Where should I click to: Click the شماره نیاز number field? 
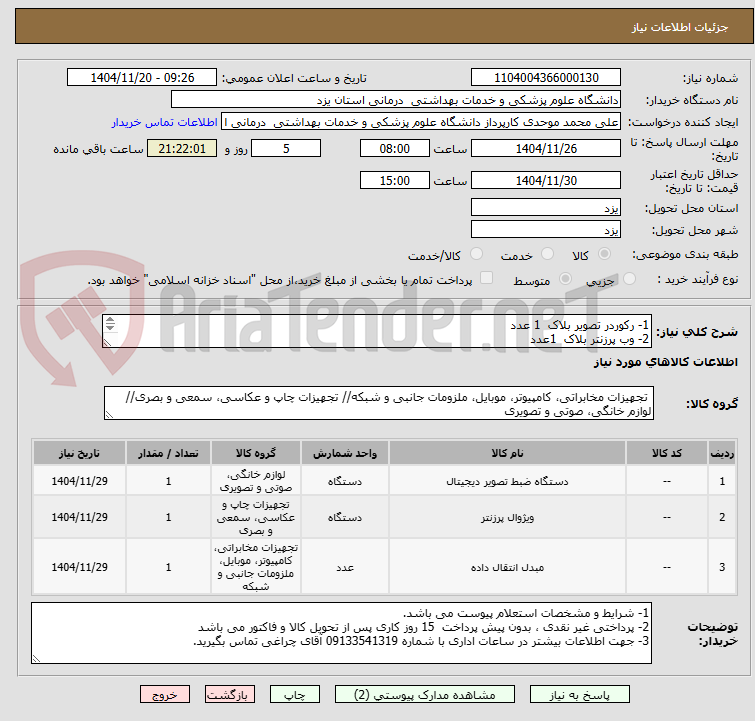click(x=546, y=78)
